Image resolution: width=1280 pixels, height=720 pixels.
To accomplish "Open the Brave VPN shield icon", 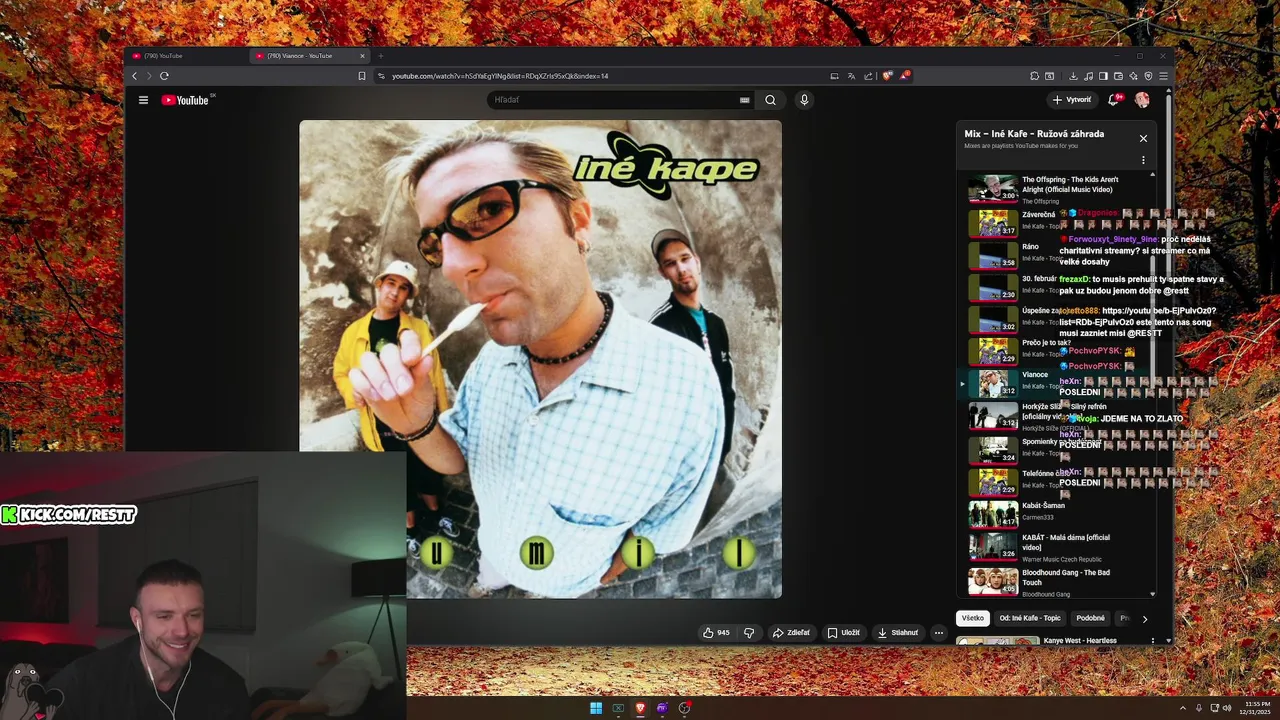I will pos(1148,76).
